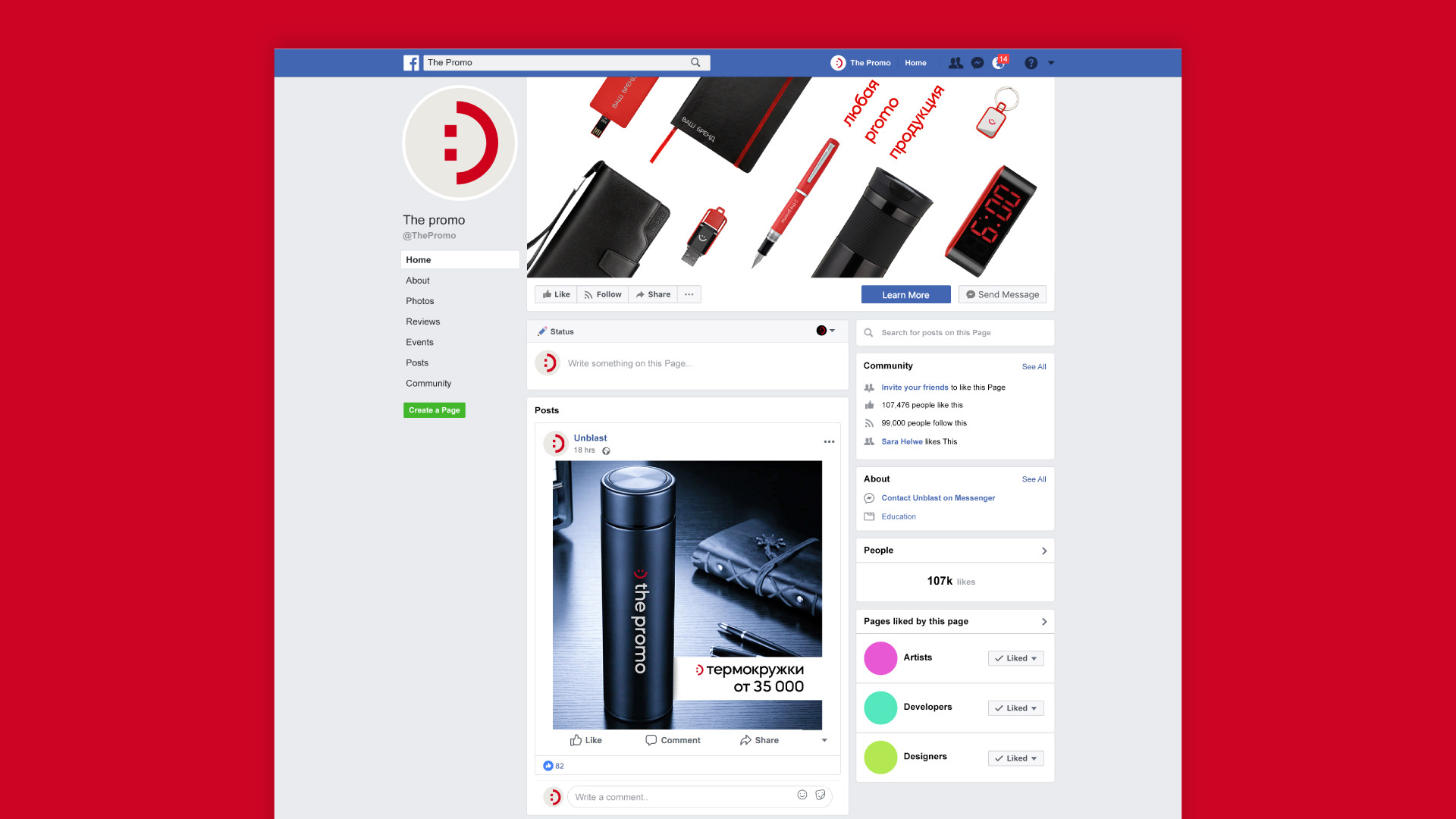Open the Reviews tab in sidebar
Viewport: 1456px width, 819px height.
coord(422,322)
